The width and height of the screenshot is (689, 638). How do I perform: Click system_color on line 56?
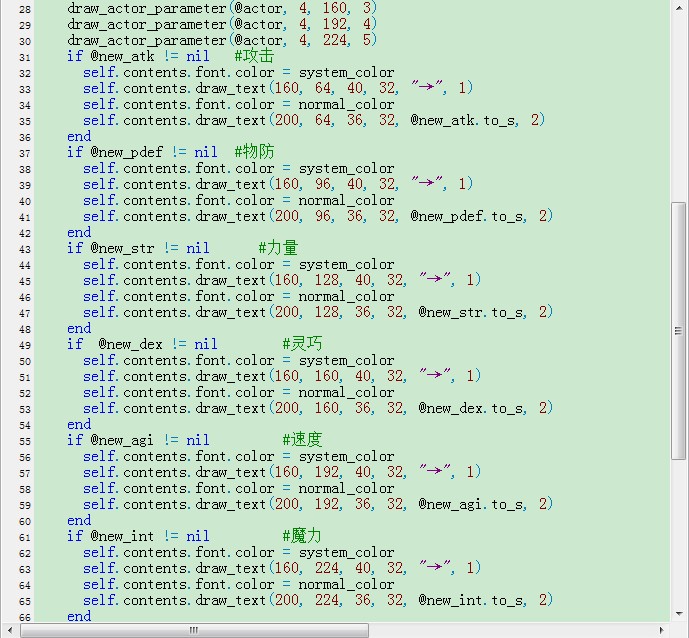(x=347, y=457)
